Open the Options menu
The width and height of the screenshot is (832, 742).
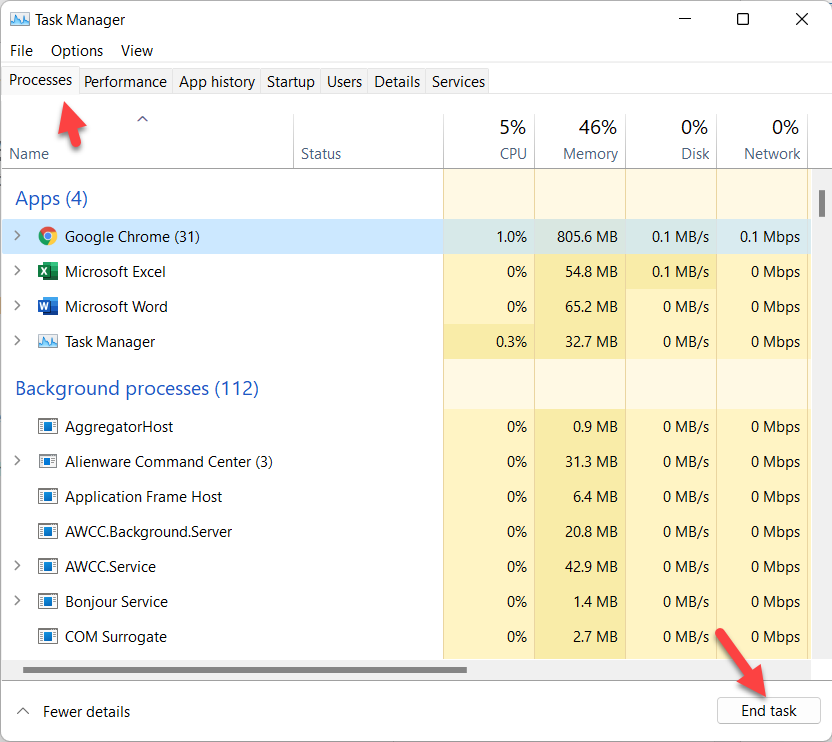77,51
